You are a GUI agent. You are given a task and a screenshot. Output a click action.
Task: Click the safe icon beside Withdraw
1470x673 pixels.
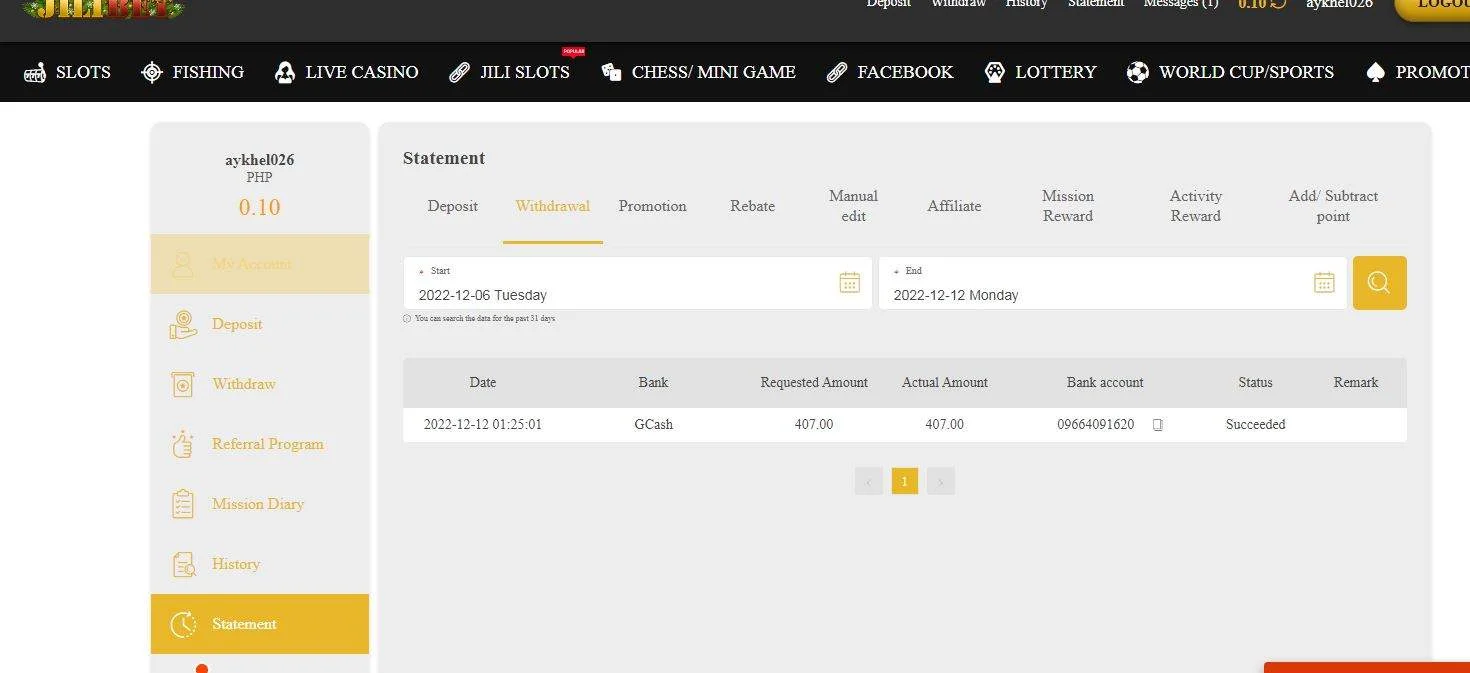click(x=183, y=384)
